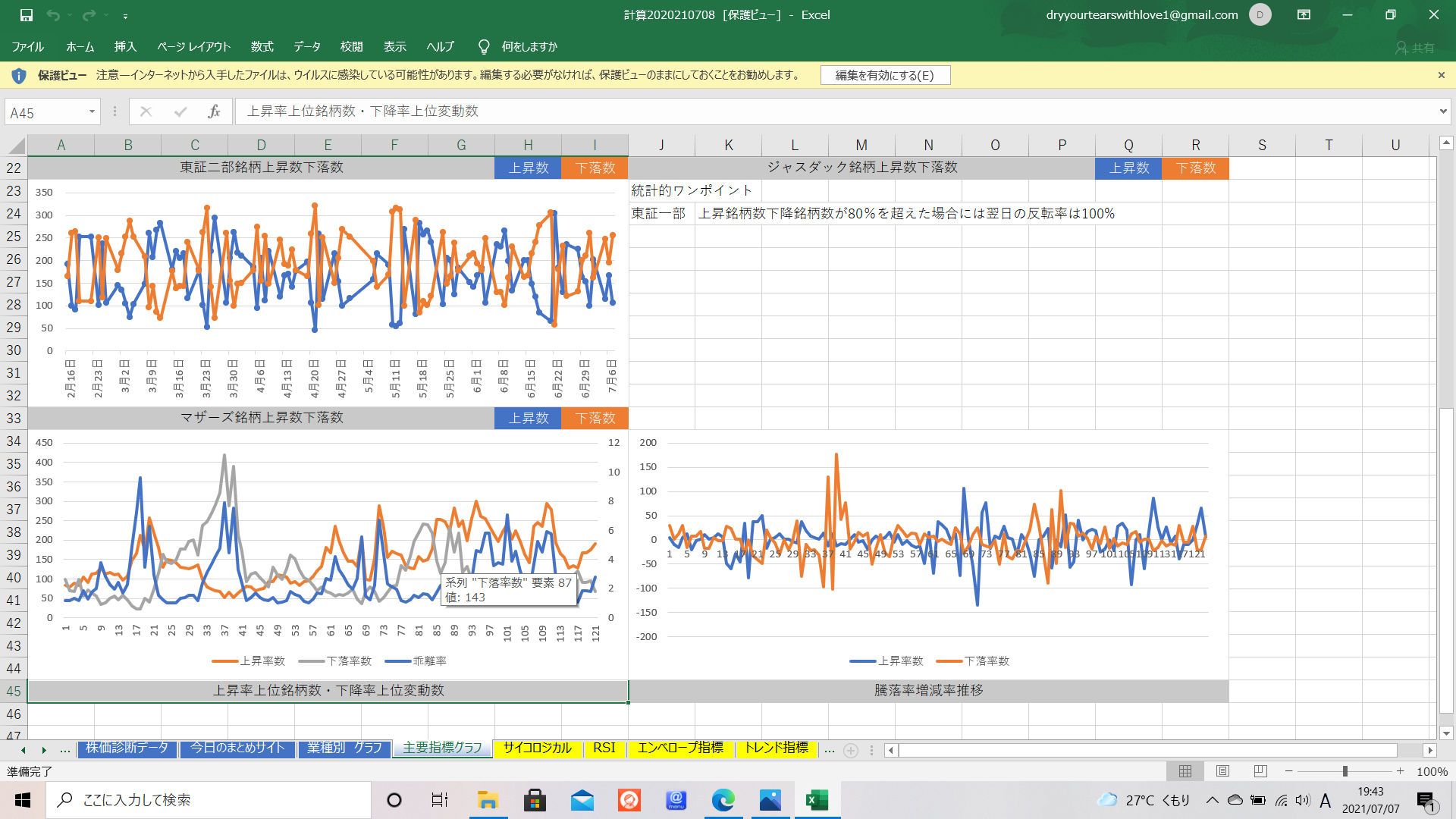The height and width of the screenshot is (819, 1456).
Task: Click vertical scrollbar down arrow
Action: click(x=1446, y=733)
